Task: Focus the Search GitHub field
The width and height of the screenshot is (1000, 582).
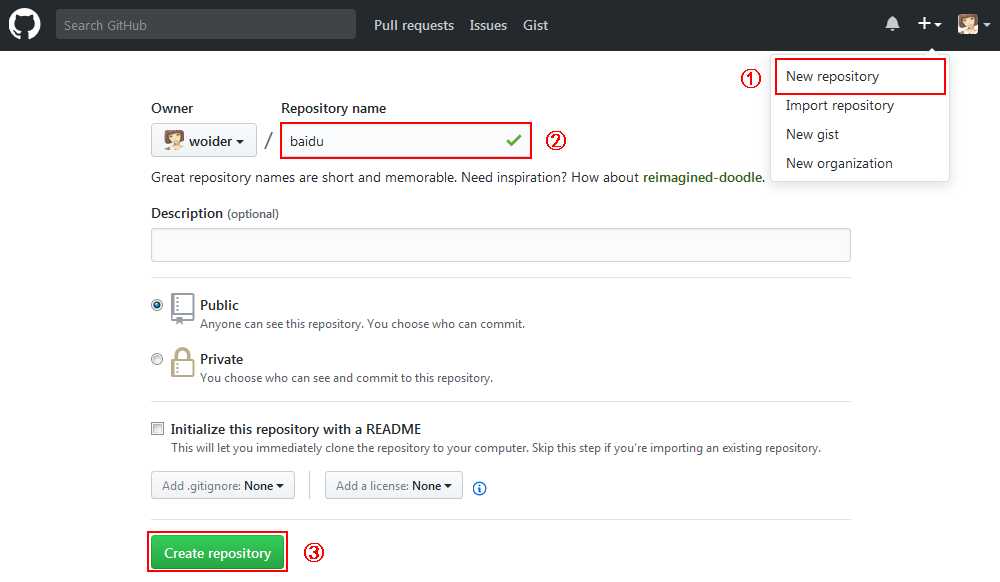Action: pyautogui.click(x=205, y=24)
